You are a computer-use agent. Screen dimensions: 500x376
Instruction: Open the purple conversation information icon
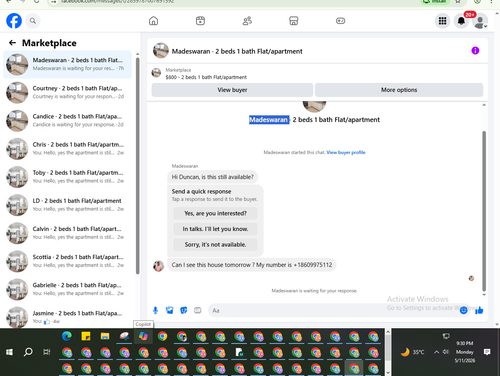click(475, 50)
